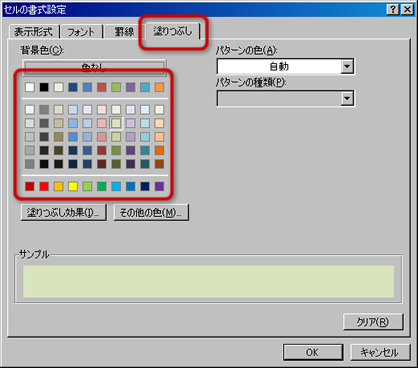Click the currently selected light green swatch
Viewport: 418px width, 368px height.
coord(116,123)
